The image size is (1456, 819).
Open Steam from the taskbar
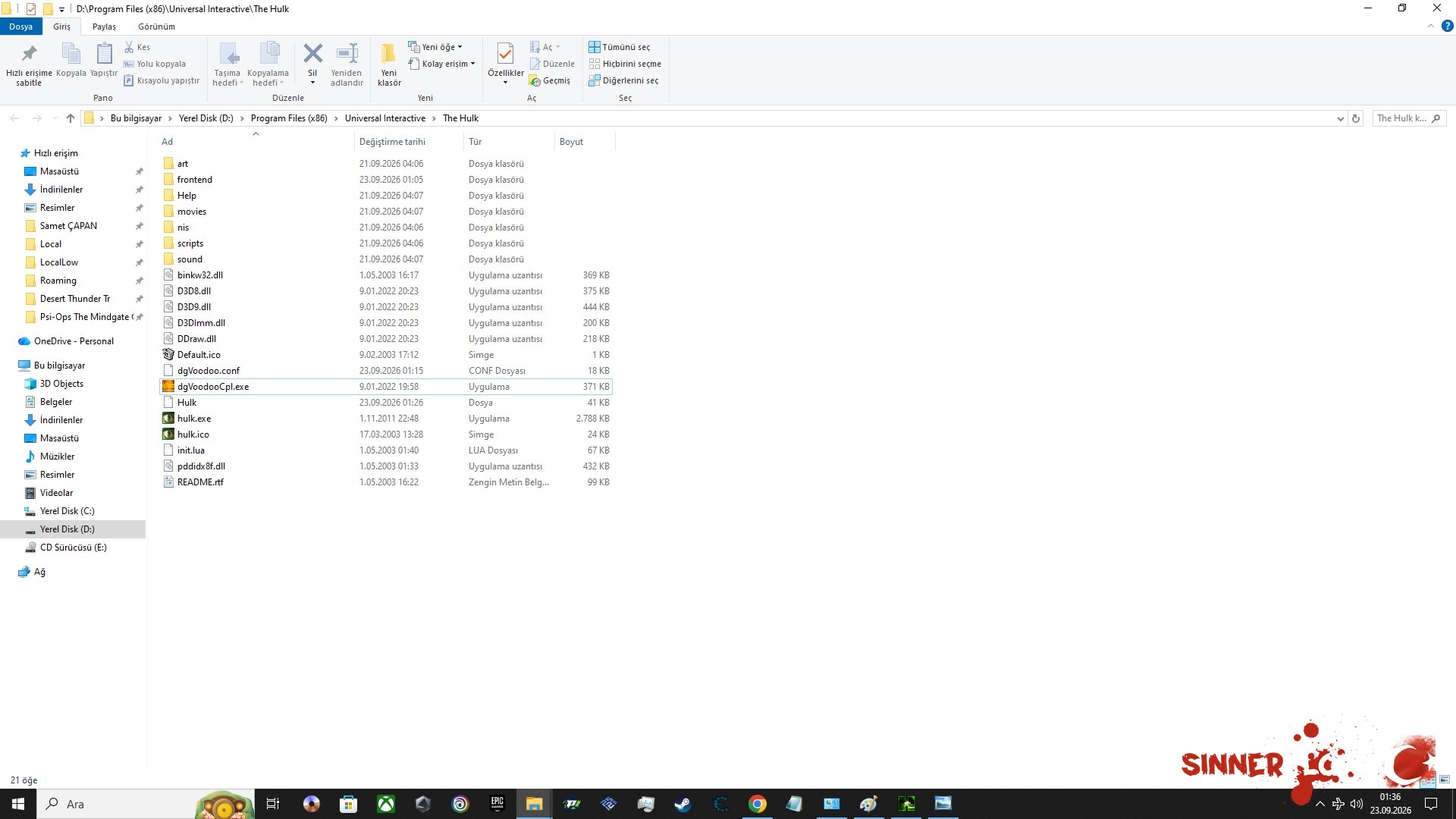[682, 804]
